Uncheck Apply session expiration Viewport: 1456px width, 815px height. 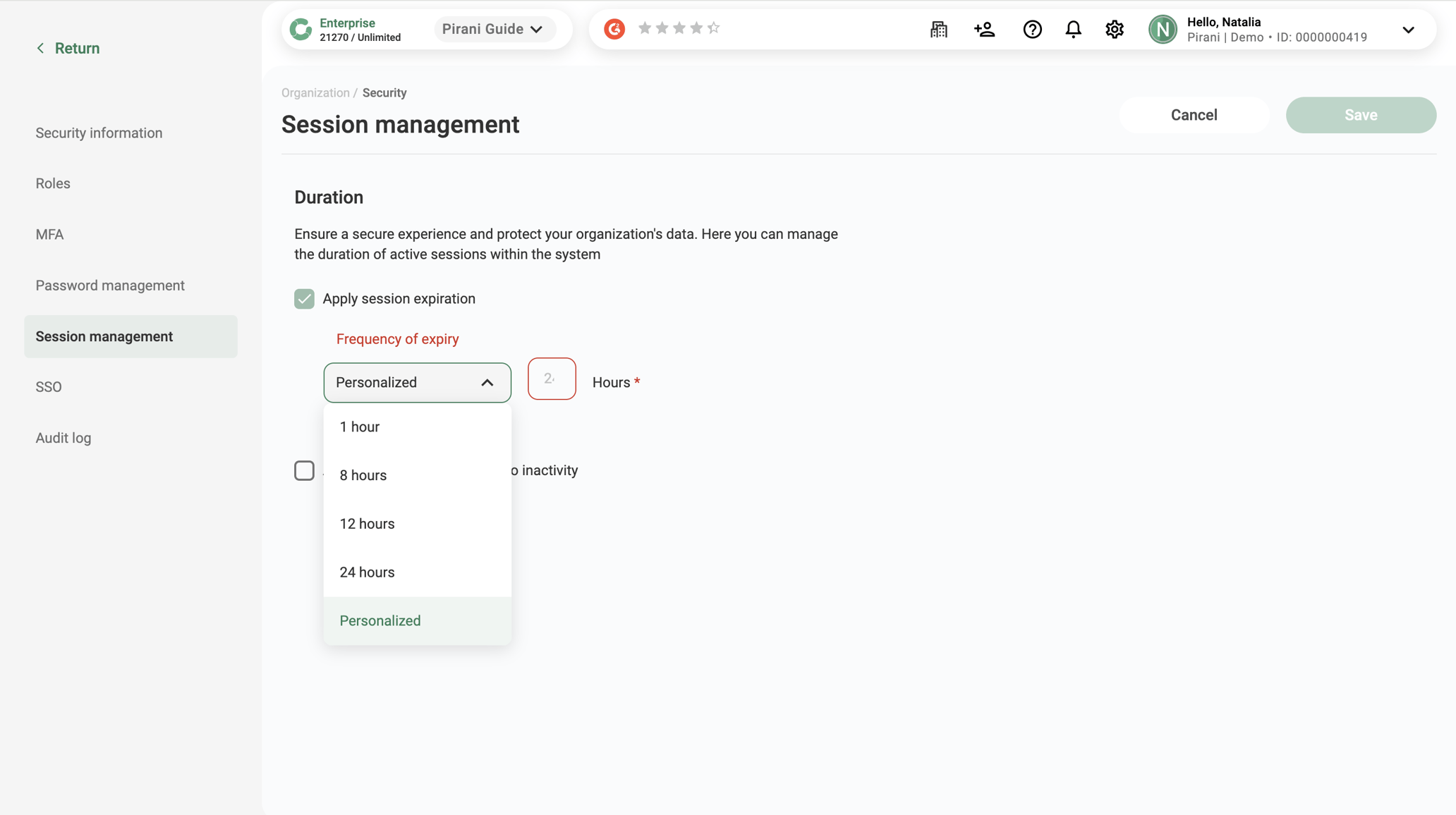tap(304, 298)
